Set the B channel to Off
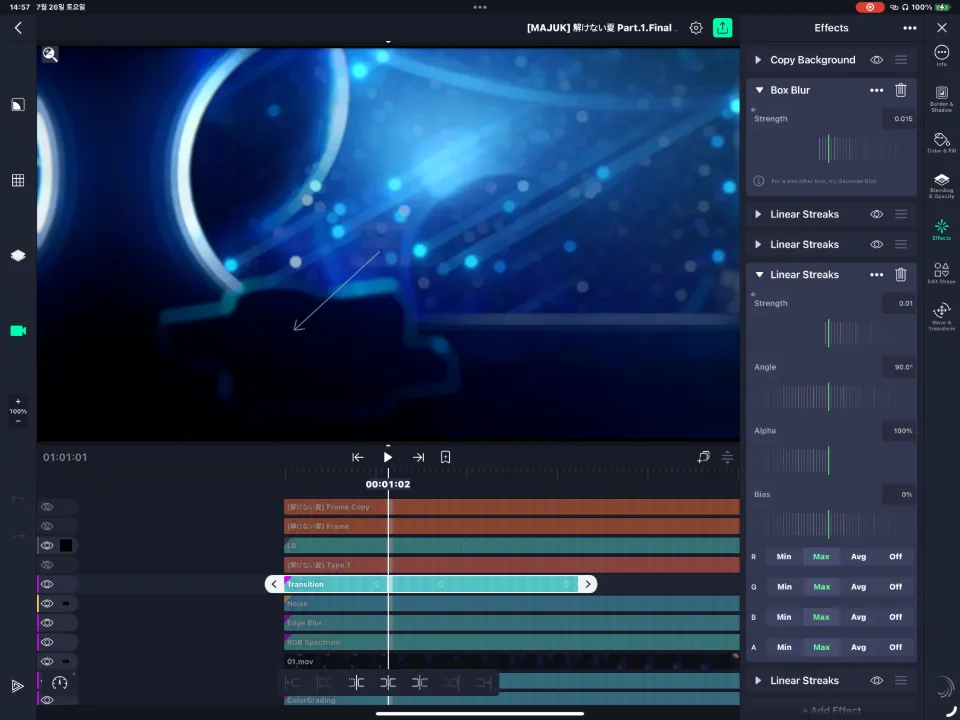Viewport: 960px width, 720px height. 896,617
